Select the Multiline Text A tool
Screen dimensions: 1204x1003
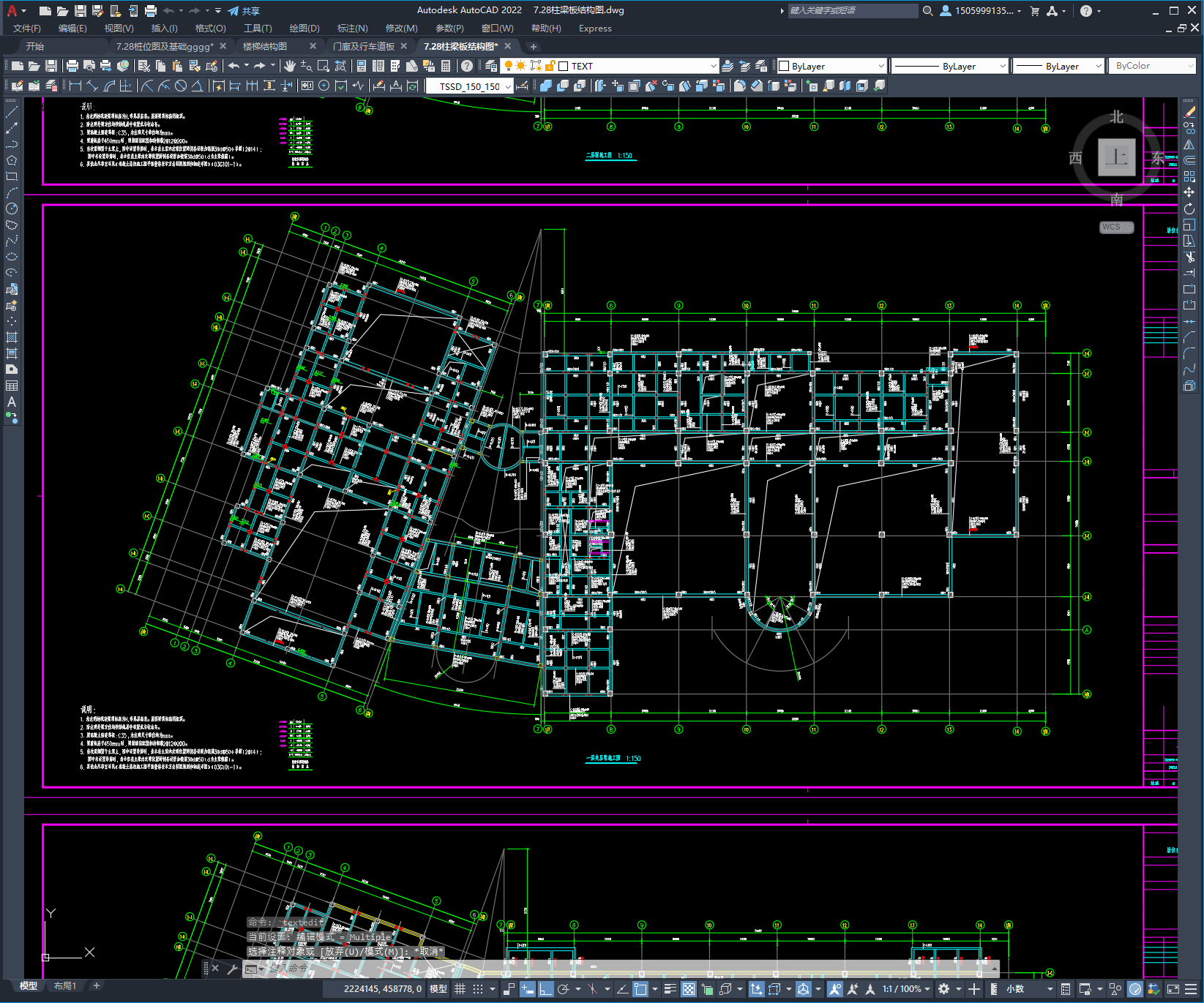click(x=12, y=402)
